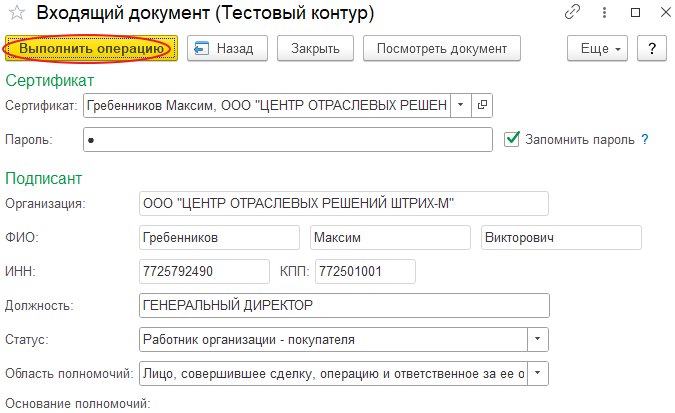Click the Должность field ГЕНЕРАЛЬНЫЙ ДИРЕКТОР
The image size is (675, 413).
click(344, 305)
